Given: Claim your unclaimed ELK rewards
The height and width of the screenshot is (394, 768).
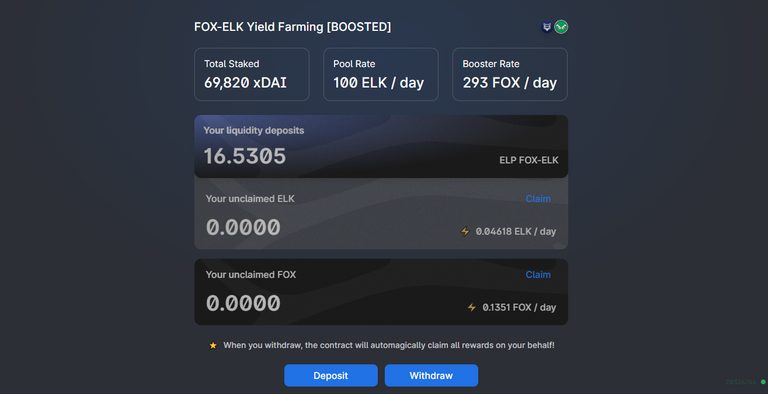Looking at the screenshot, I should click(x=538, y=198).
